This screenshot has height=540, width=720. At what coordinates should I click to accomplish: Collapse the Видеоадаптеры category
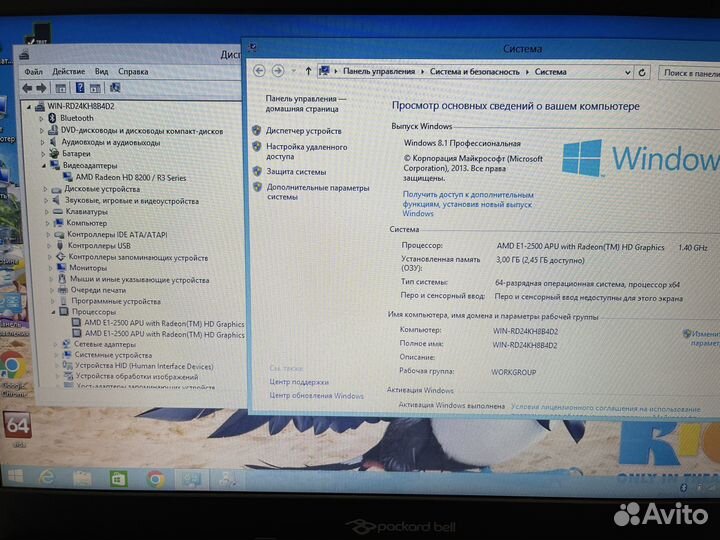click(x=44, y=166)
